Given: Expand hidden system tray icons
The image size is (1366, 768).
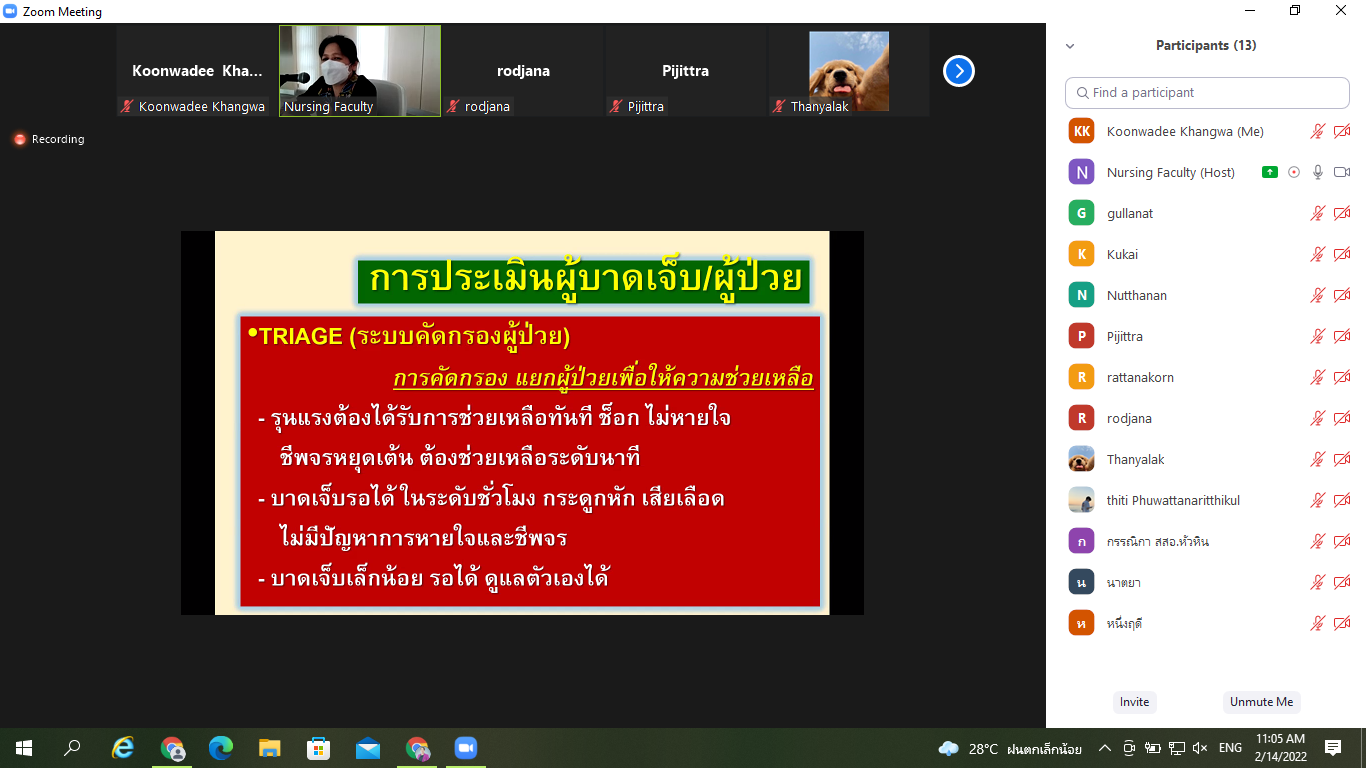Looking at the screenshot, I should (x=1105, y=748).
